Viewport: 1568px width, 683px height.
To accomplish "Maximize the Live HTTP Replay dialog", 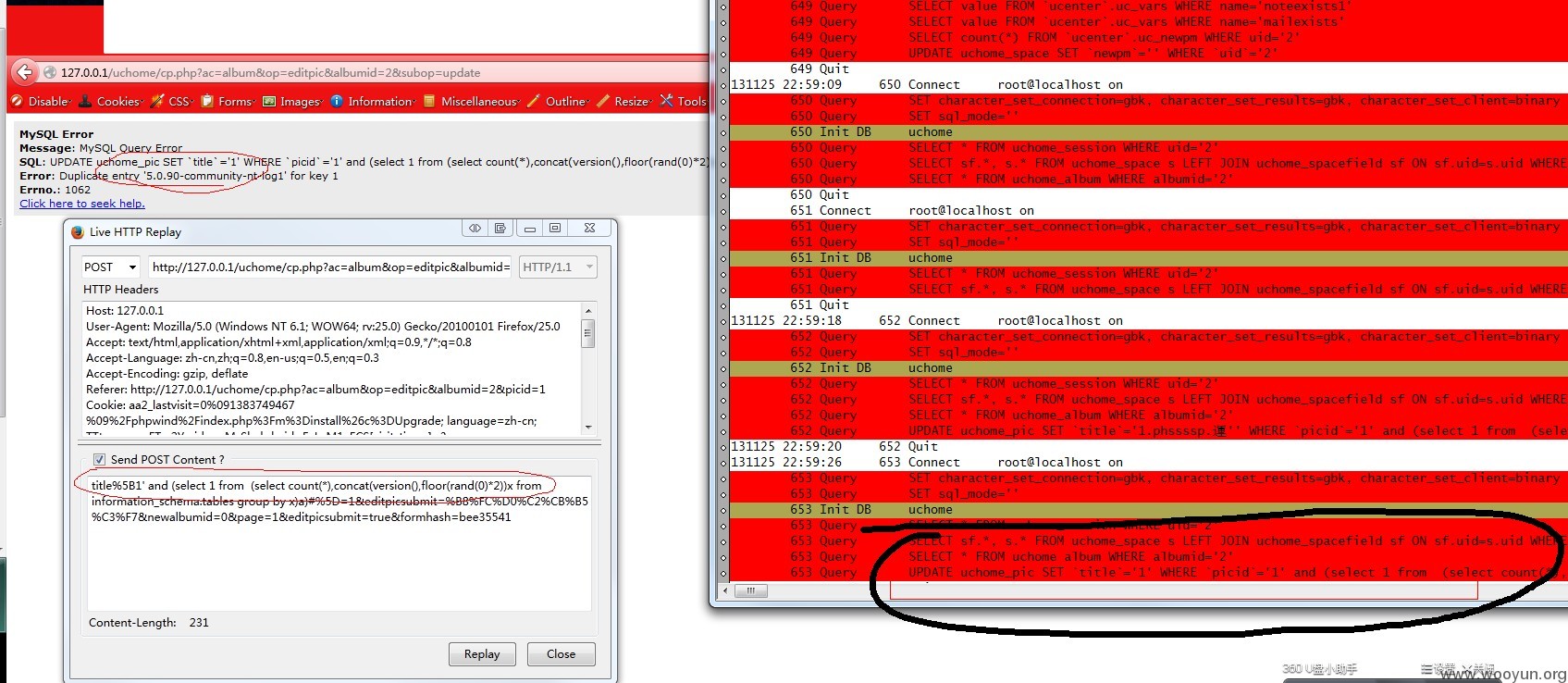I will (x=555, y=228).
